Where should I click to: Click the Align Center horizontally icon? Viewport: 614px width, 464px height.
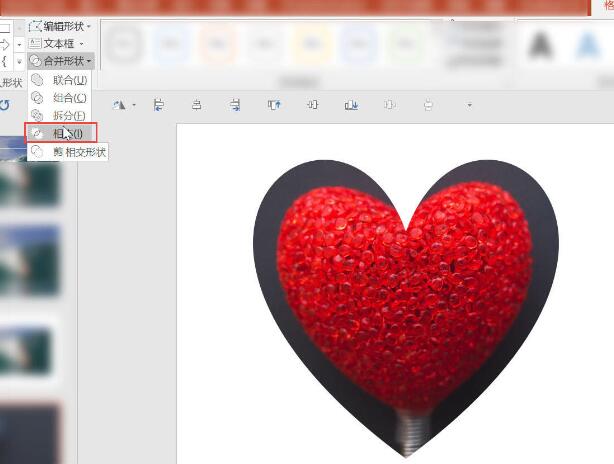(197, 105)
